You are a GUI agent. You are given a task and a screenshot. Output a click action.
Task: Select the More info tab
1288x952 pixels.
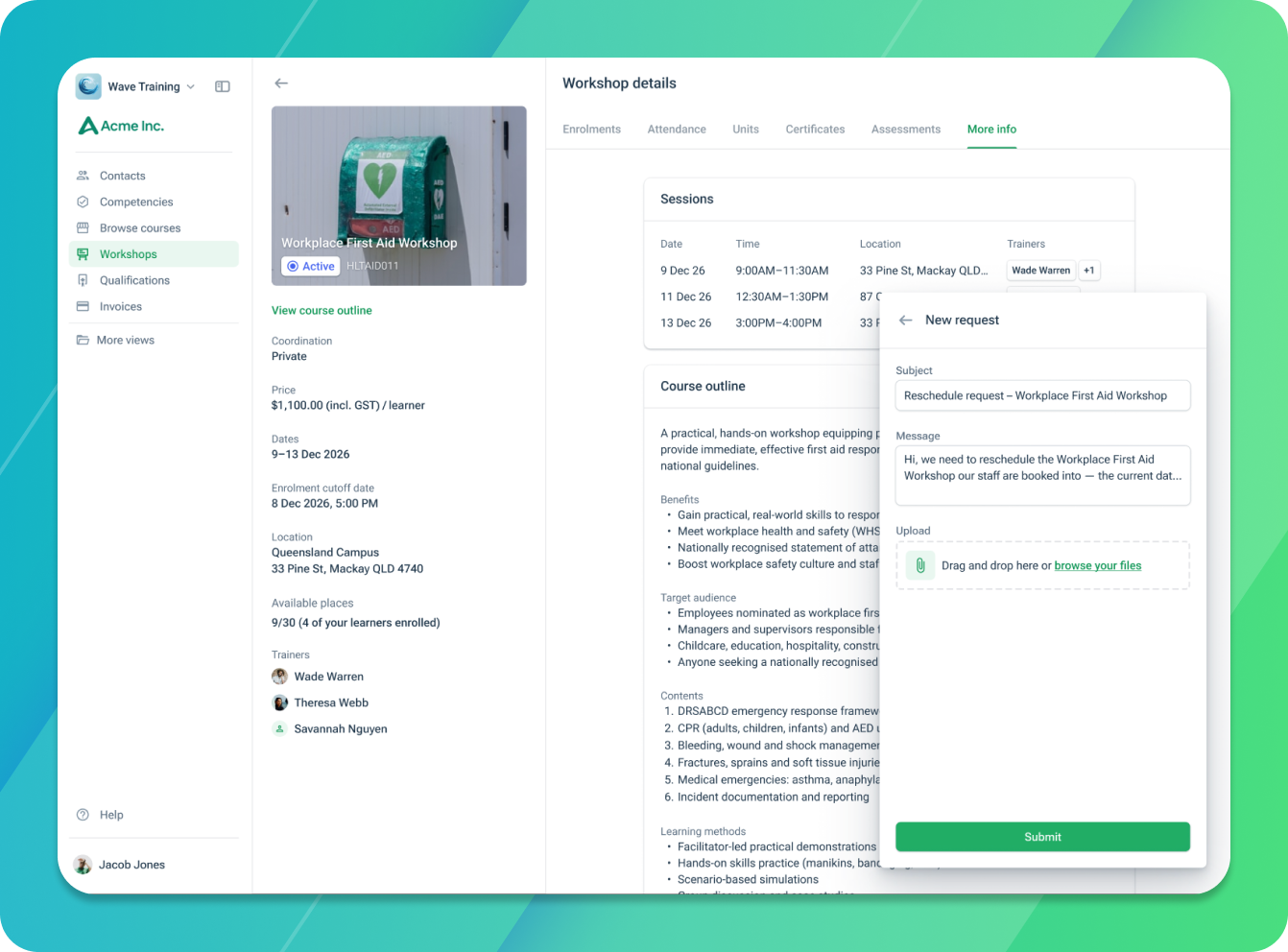[991, 130]
